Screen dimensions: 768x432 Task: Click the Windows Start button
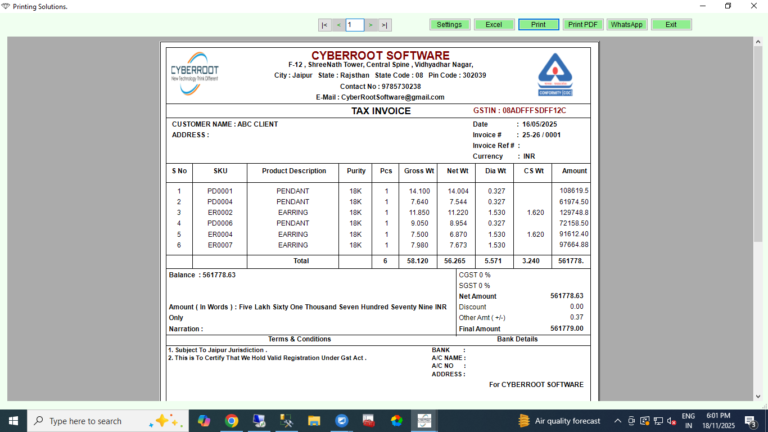(x=13, y=421)
